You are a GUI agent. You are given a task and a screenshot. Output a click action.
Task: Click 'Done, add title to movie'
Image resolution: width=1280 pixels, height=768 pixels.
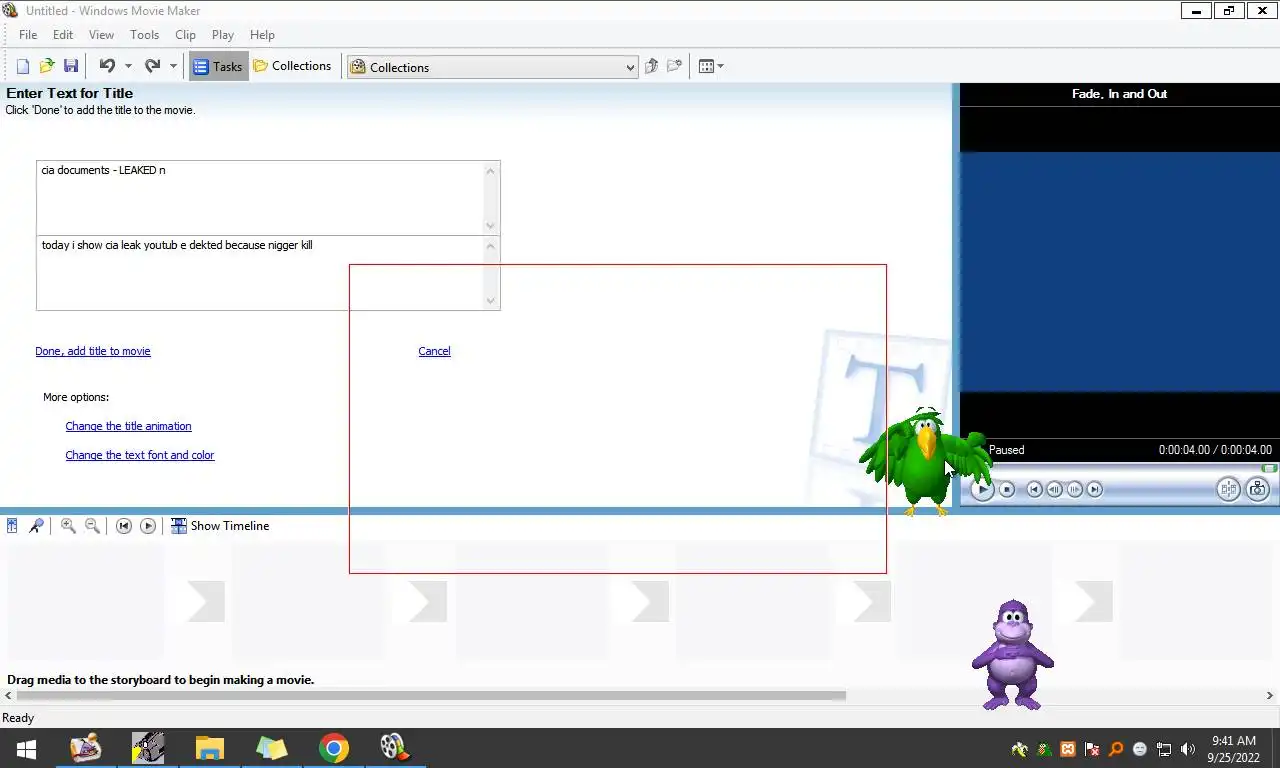(x=93, y=351)
